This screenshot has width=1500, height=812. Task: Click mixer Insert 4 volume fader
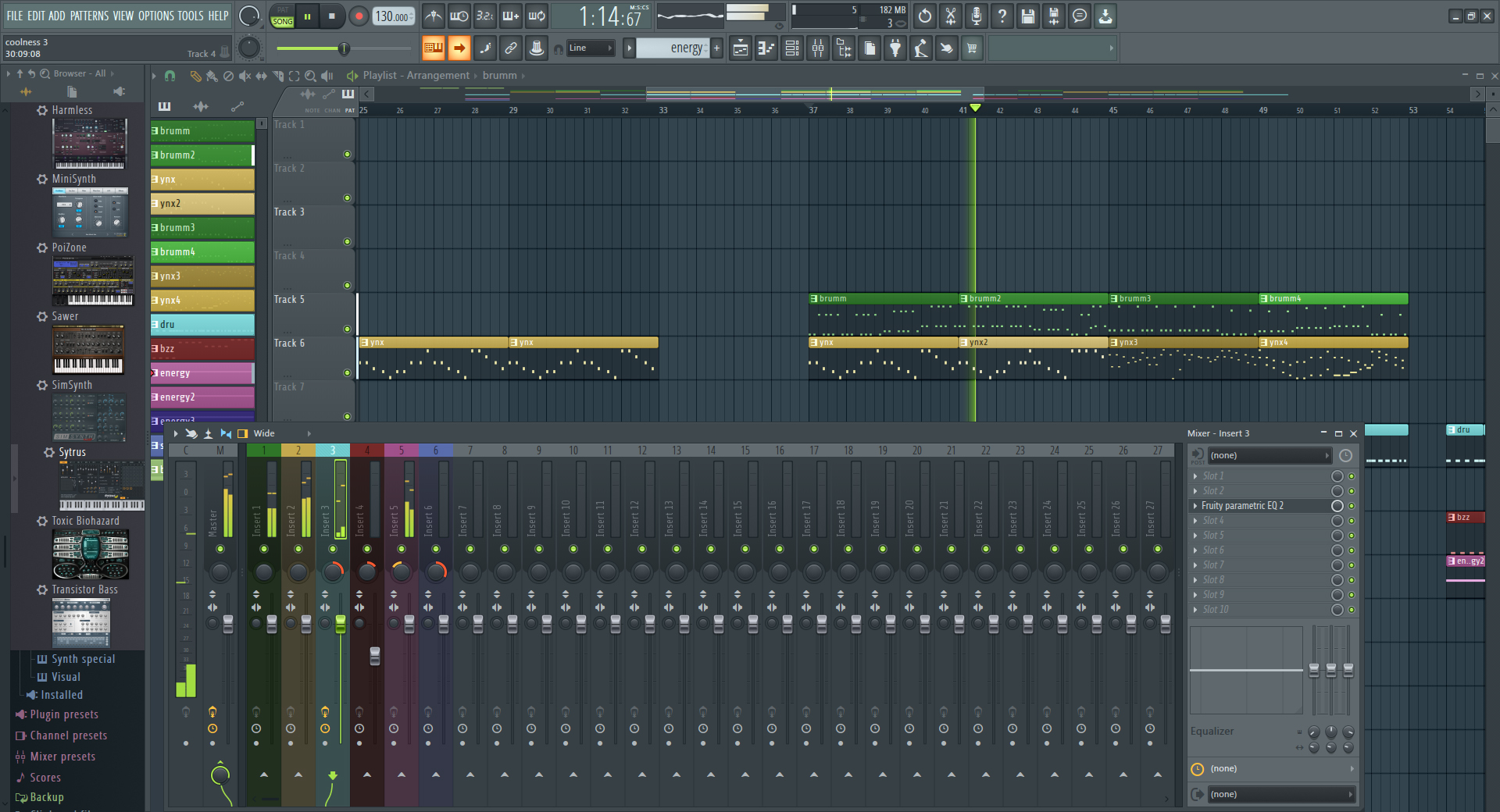click(375, 656)
